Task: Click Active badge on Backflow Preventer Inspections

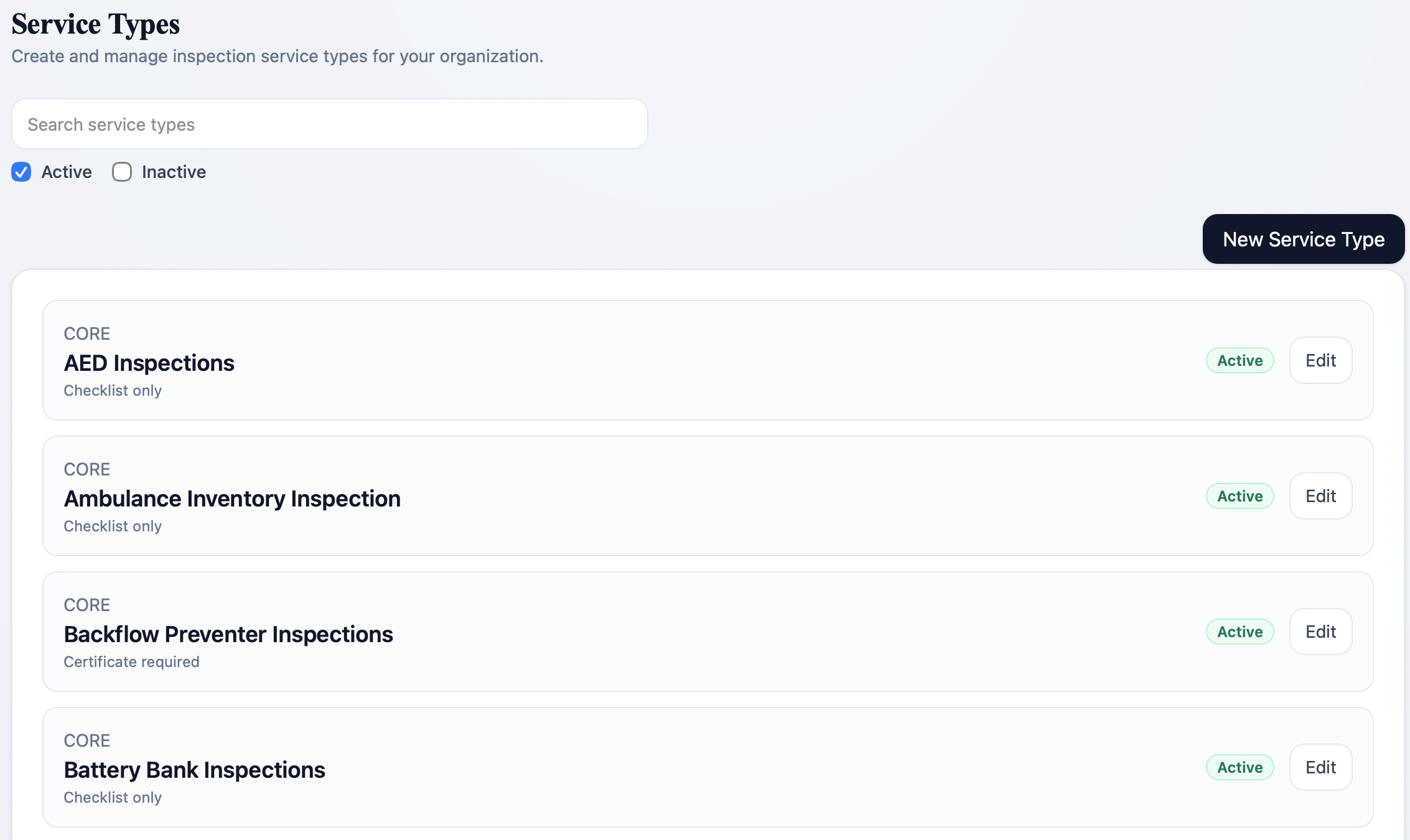Action: [x=1240, y=632]
